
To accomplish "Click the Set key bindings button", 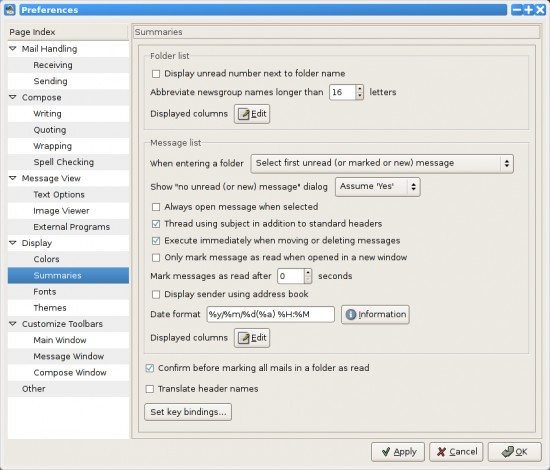I will pos(188,412).
